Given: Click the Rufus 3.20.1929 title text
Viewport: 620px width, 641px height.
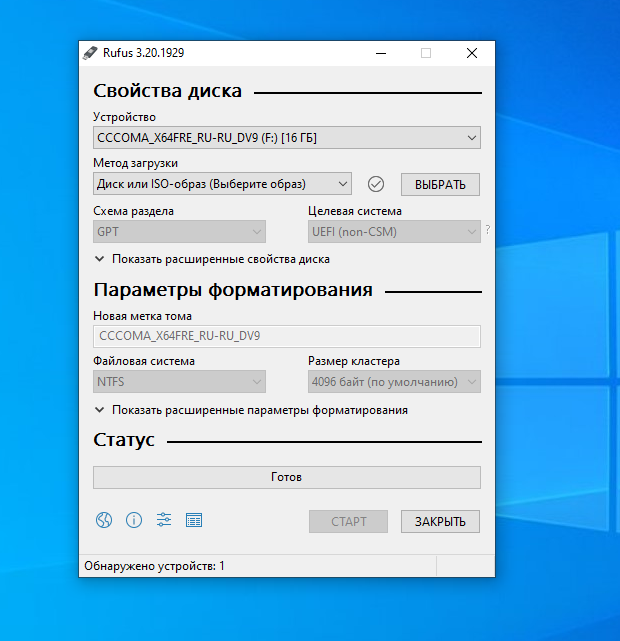Looking at the screenshot, I should click(143, 53).
